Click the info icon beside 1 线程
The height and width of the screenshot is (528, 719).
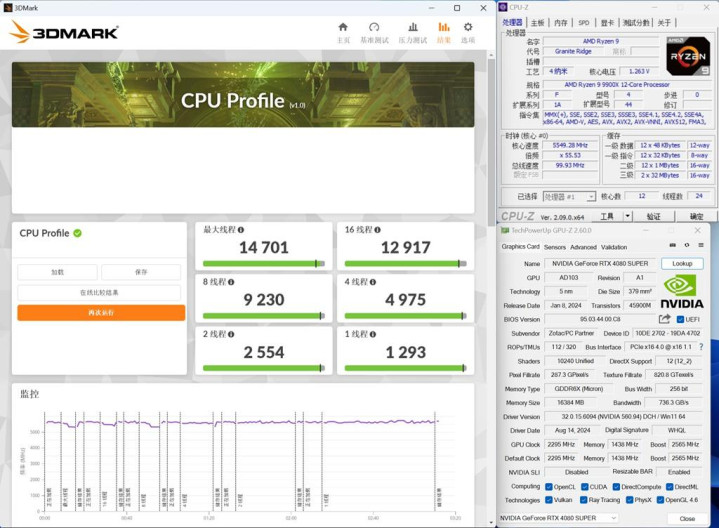(373, 334)
